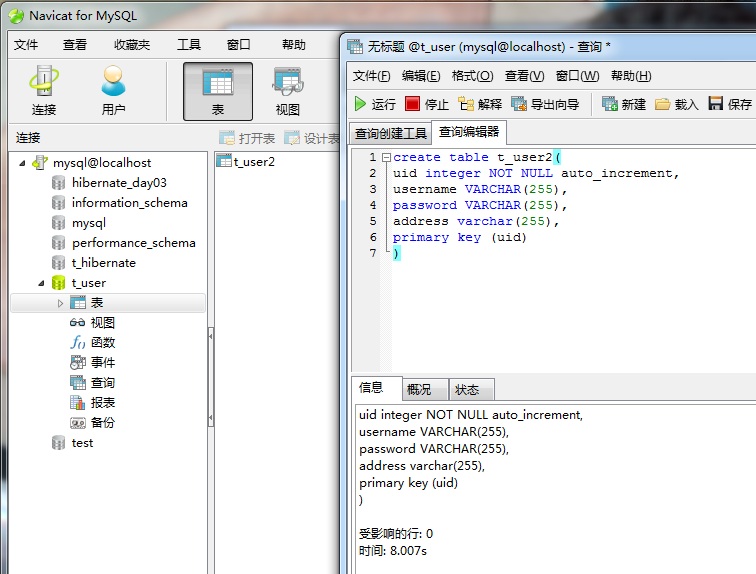Open the main window 查看 menu

click(x=75, y=45)
